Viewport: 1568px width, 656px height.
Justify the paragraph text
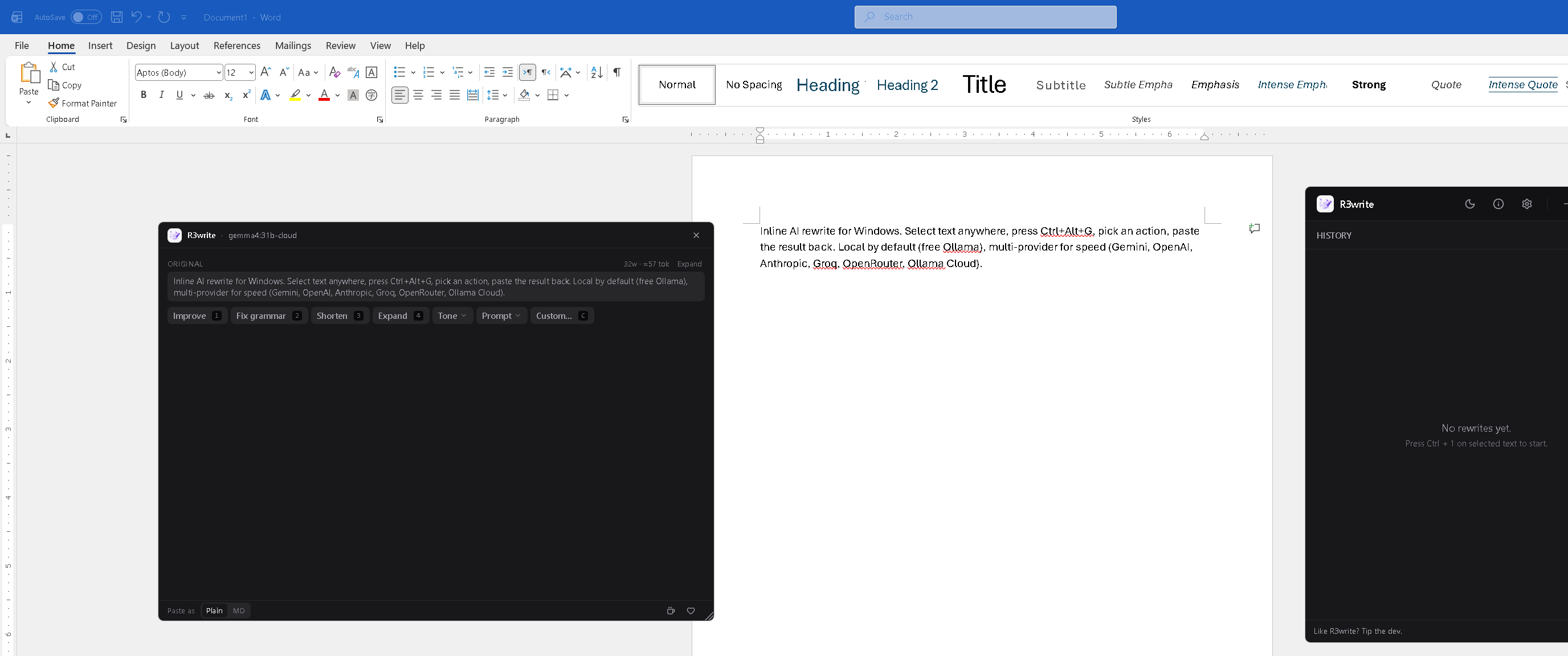455,95
